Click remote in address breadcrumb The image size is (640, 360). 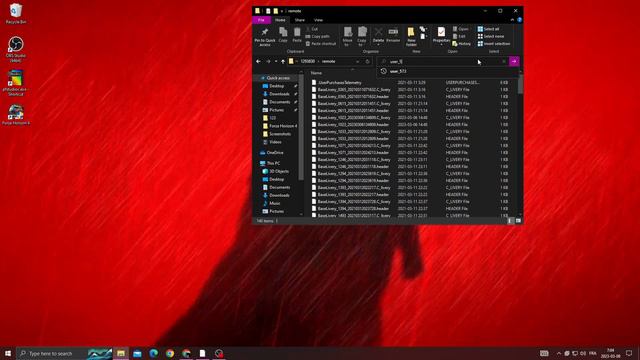[329, 61]
